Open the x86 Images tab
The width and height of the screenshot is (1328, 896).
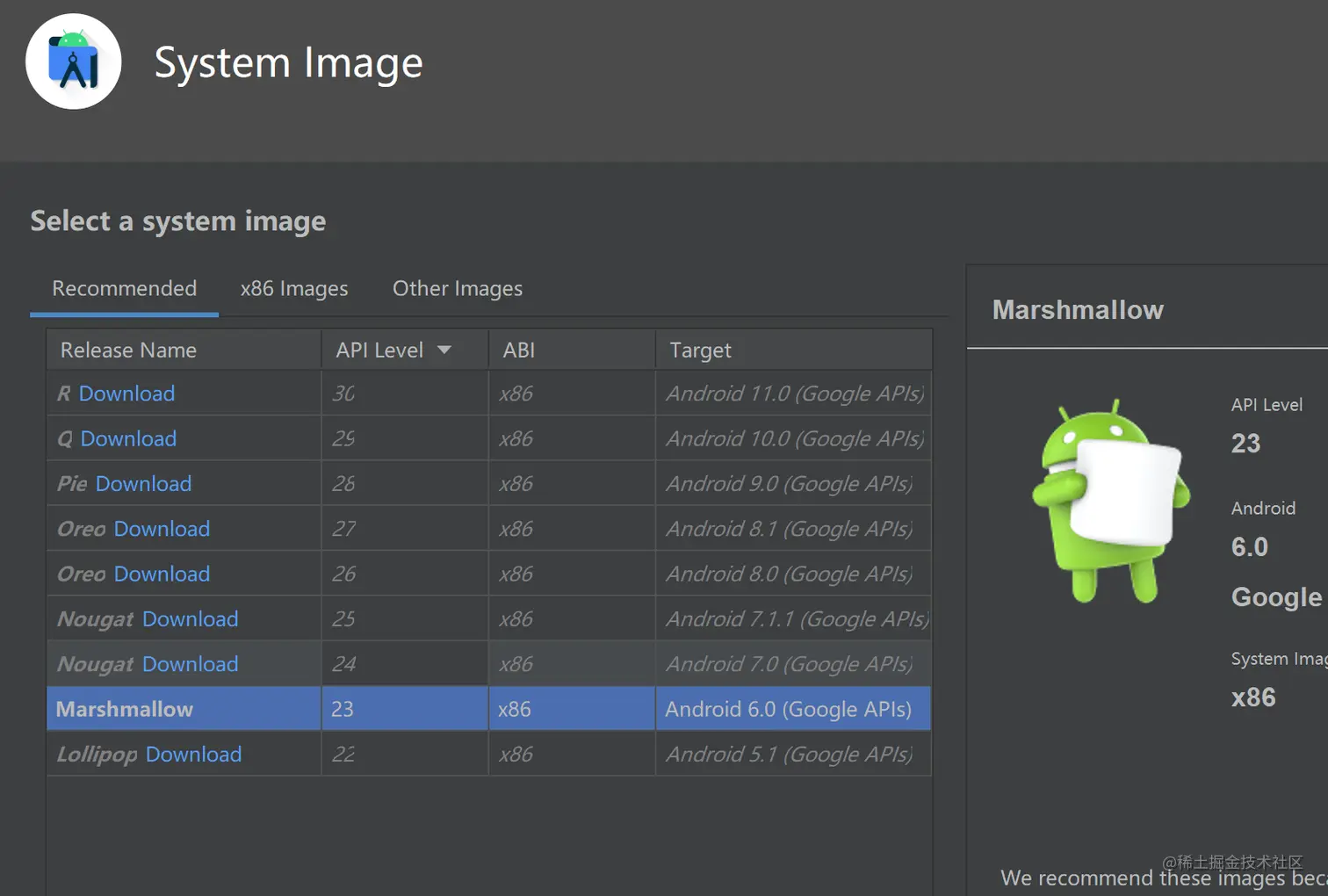pos(294,289)
